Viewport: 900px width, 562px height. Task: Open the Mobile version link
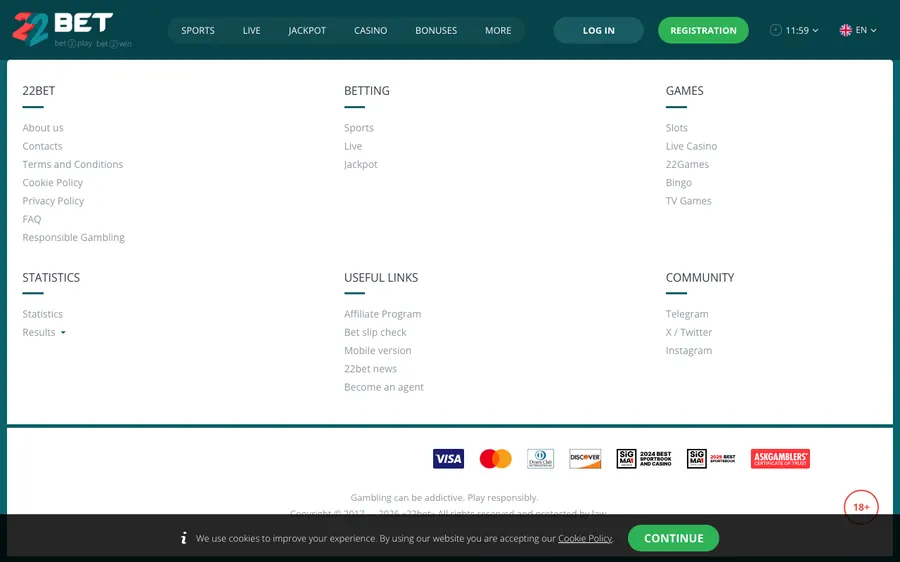378,351
